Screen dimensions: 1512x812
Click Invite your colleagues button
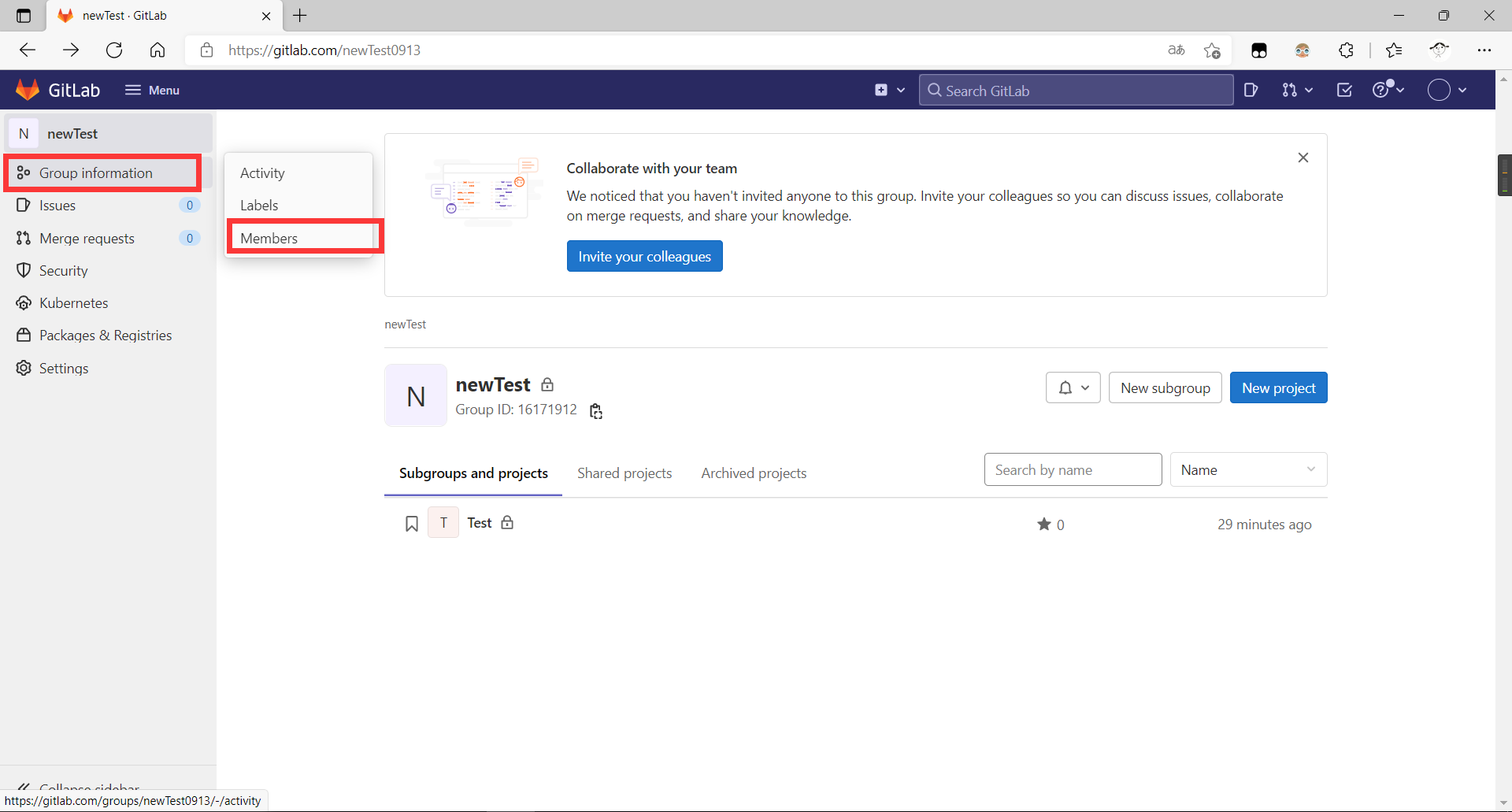pyautogui.click(x=644, y=256)
